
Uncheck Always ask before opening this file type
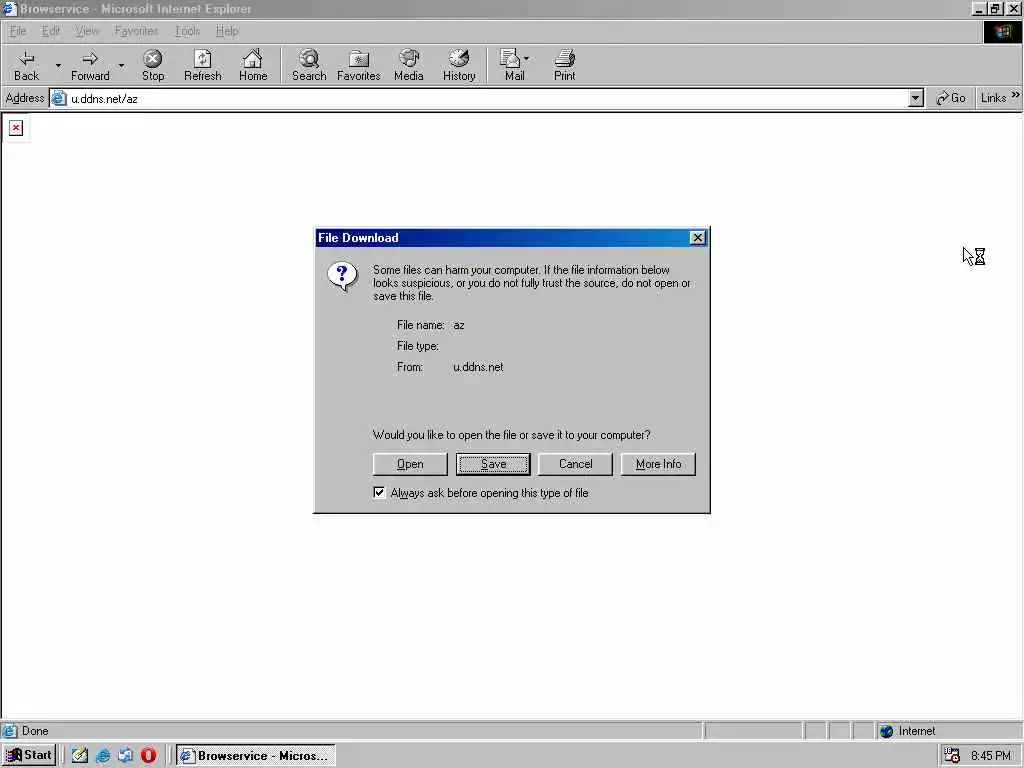click(379, 492)
